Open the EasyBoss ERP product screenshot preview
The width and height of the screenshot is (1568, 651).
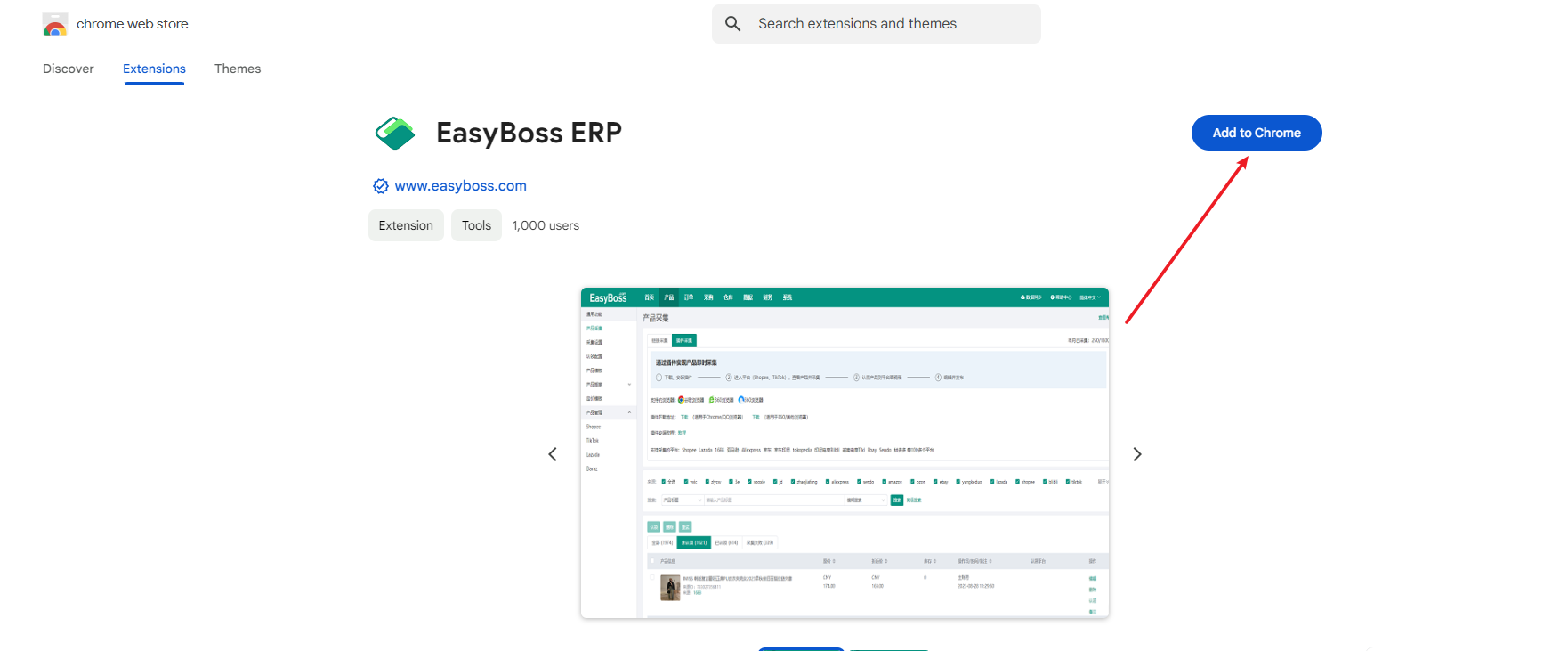(845, 452)
